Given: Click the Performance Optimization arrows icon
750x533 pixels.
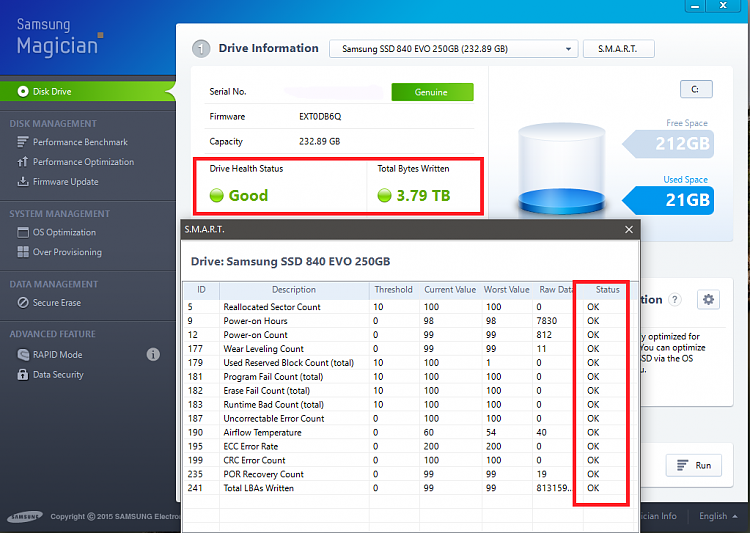Looking at the screenshot, I should click(x=22, y=162).
